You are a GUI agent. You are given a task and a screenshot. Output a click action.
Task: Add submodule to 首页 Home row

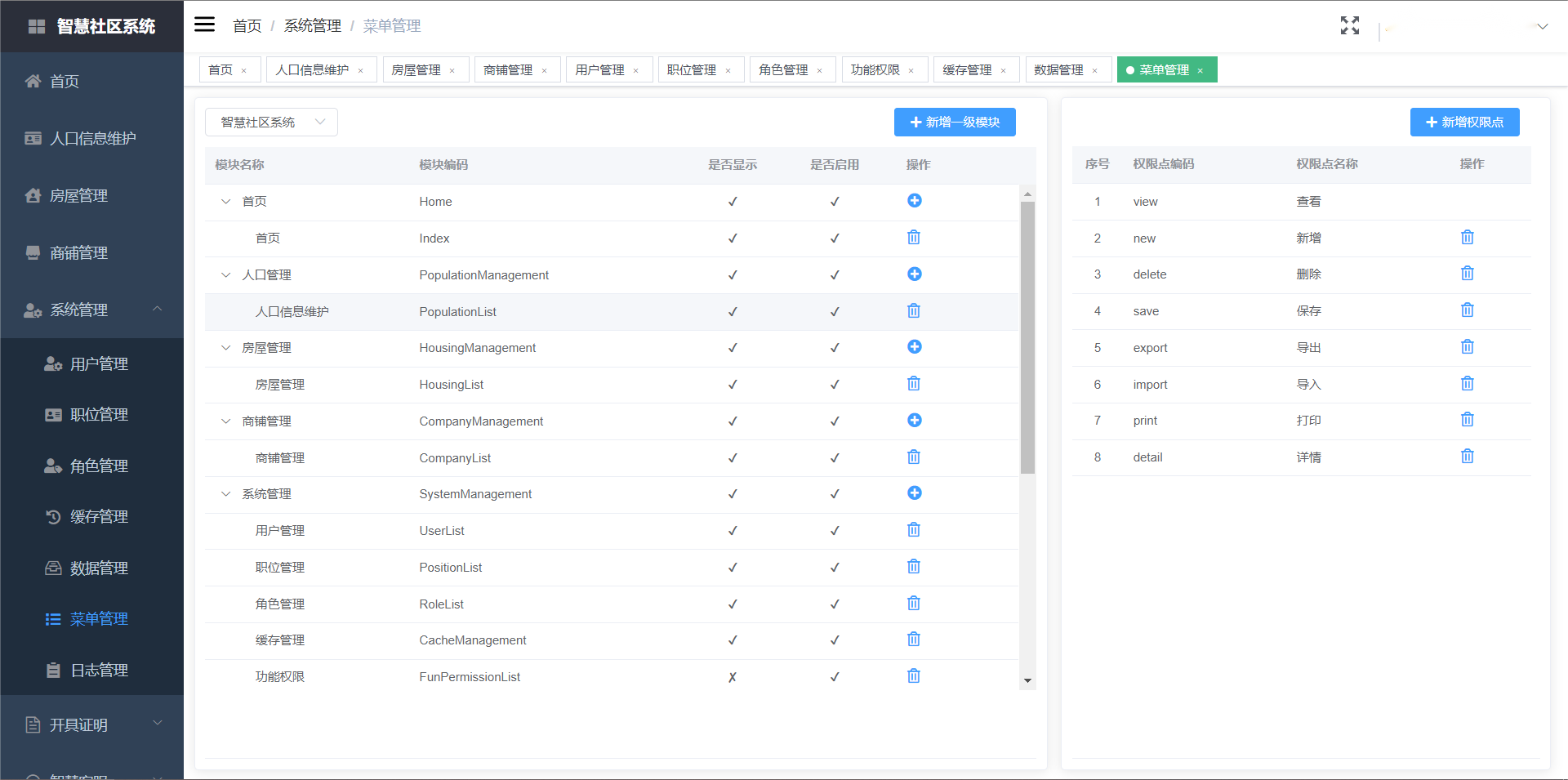915,201
